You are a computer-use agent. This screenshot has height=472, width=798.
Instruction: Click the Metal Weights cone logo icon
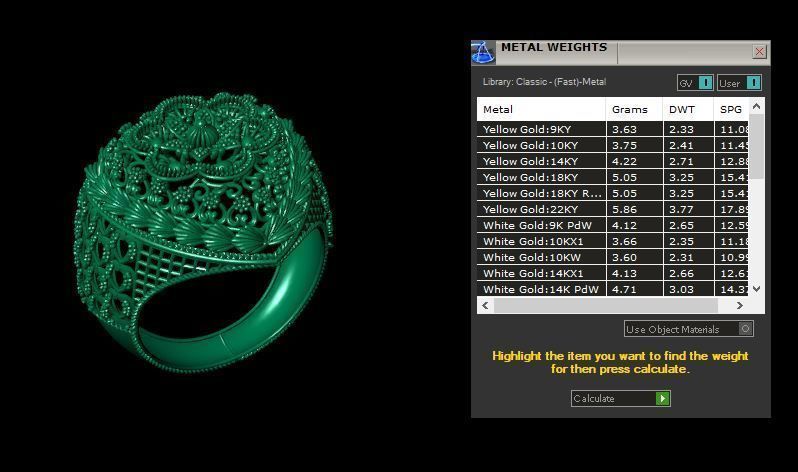coord(482,52)
